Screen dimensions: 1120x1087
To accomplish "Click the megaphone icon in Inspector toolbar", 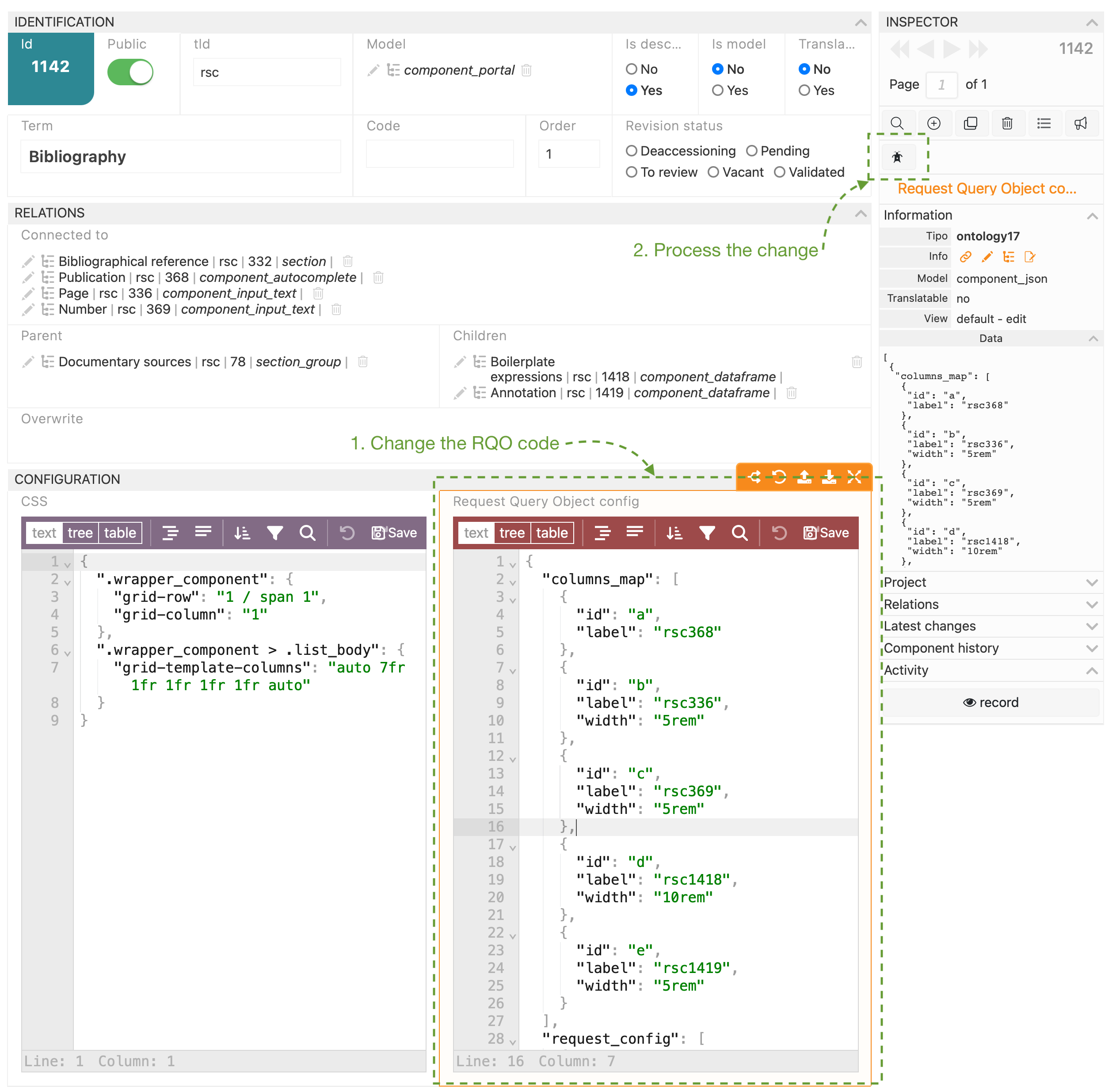I will pyautogui.click(x=1080, y=123).
